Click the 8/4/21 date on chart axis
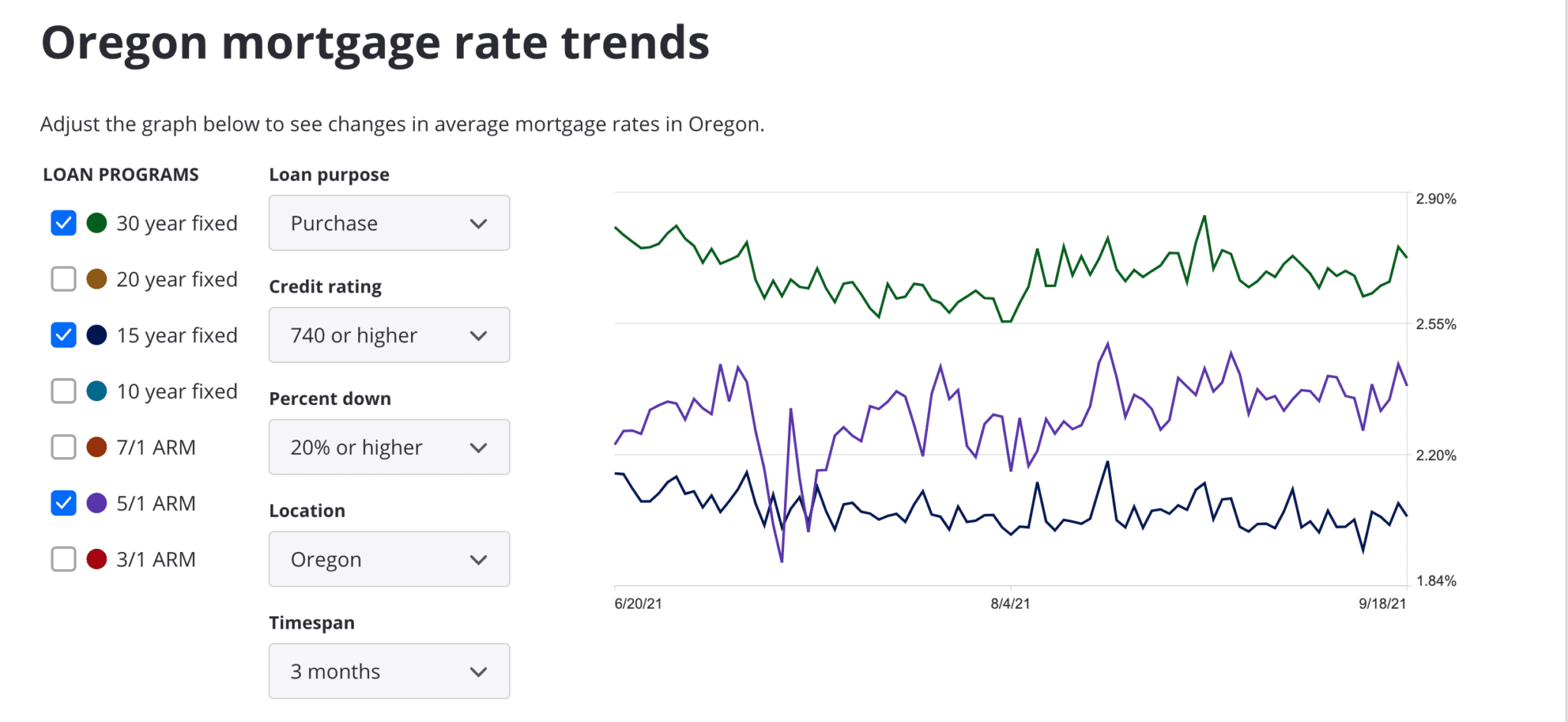This screenshot has height=722, width=1568. pyautogui.click(x=1010, y=603)
